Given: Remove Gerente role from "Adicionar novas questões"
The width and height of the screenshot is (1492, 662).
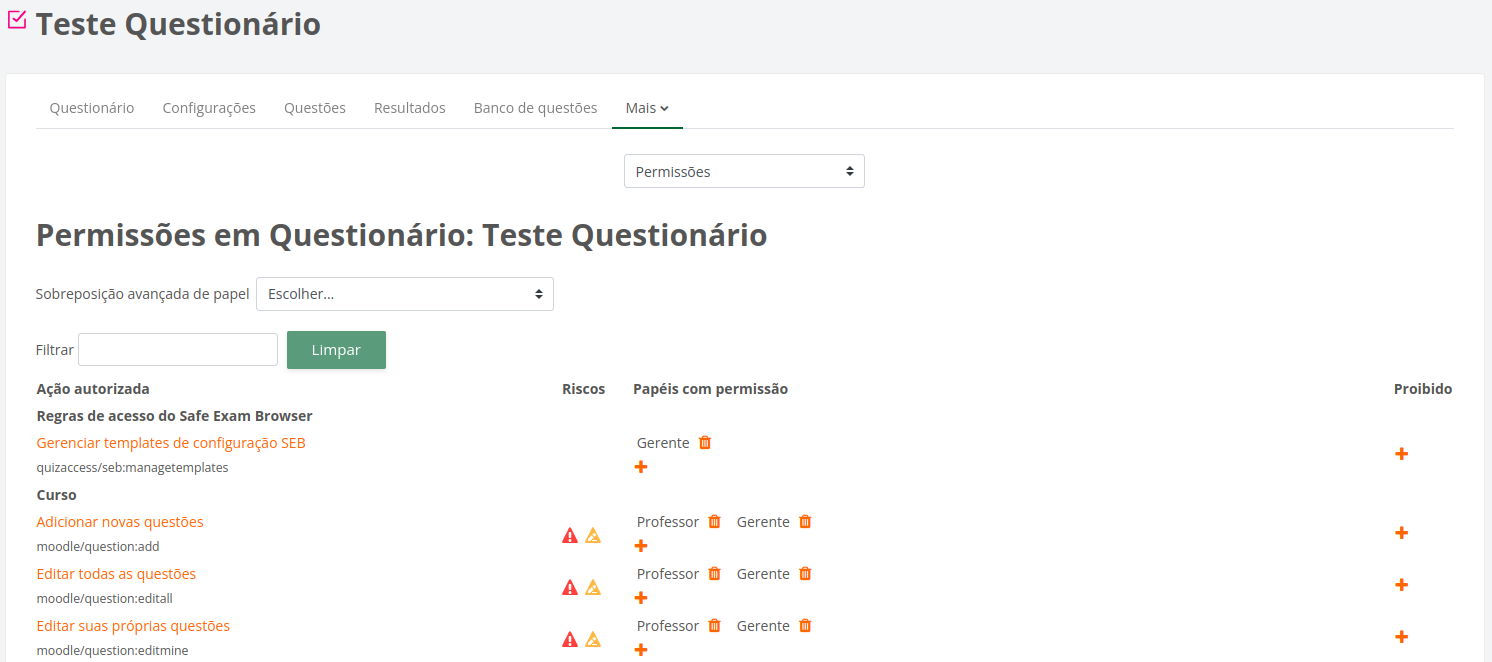Looking at the screenshot, I should tap(804, 521).
